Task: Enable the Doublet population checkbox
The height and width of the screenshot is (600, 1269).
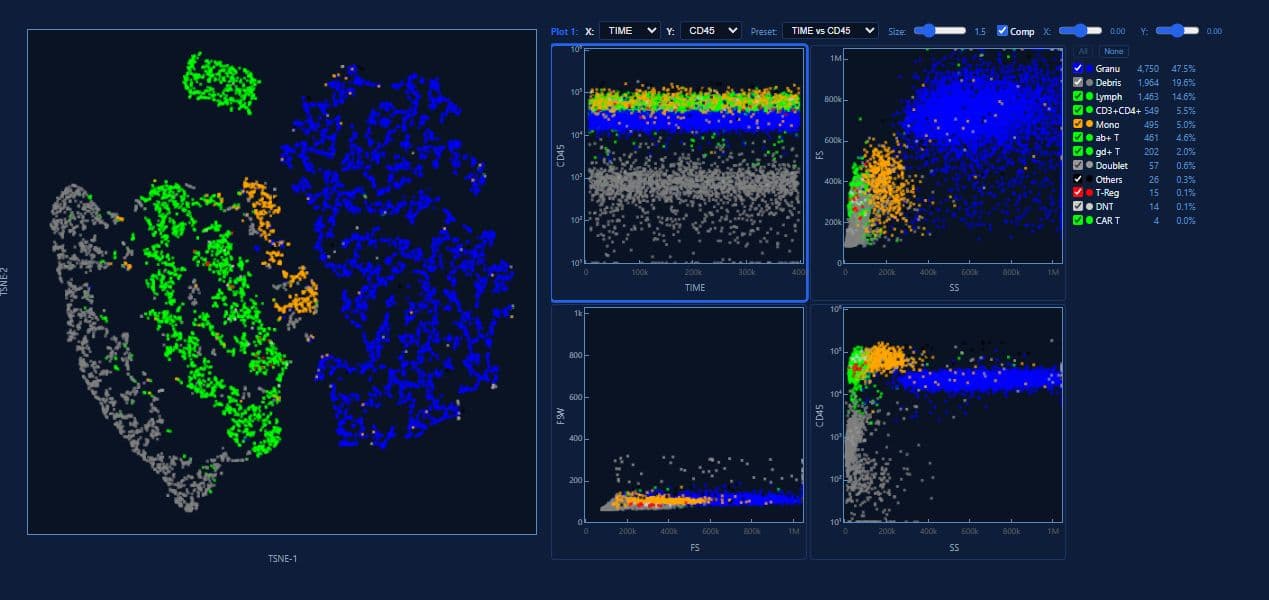Action: pos(1077,165)
